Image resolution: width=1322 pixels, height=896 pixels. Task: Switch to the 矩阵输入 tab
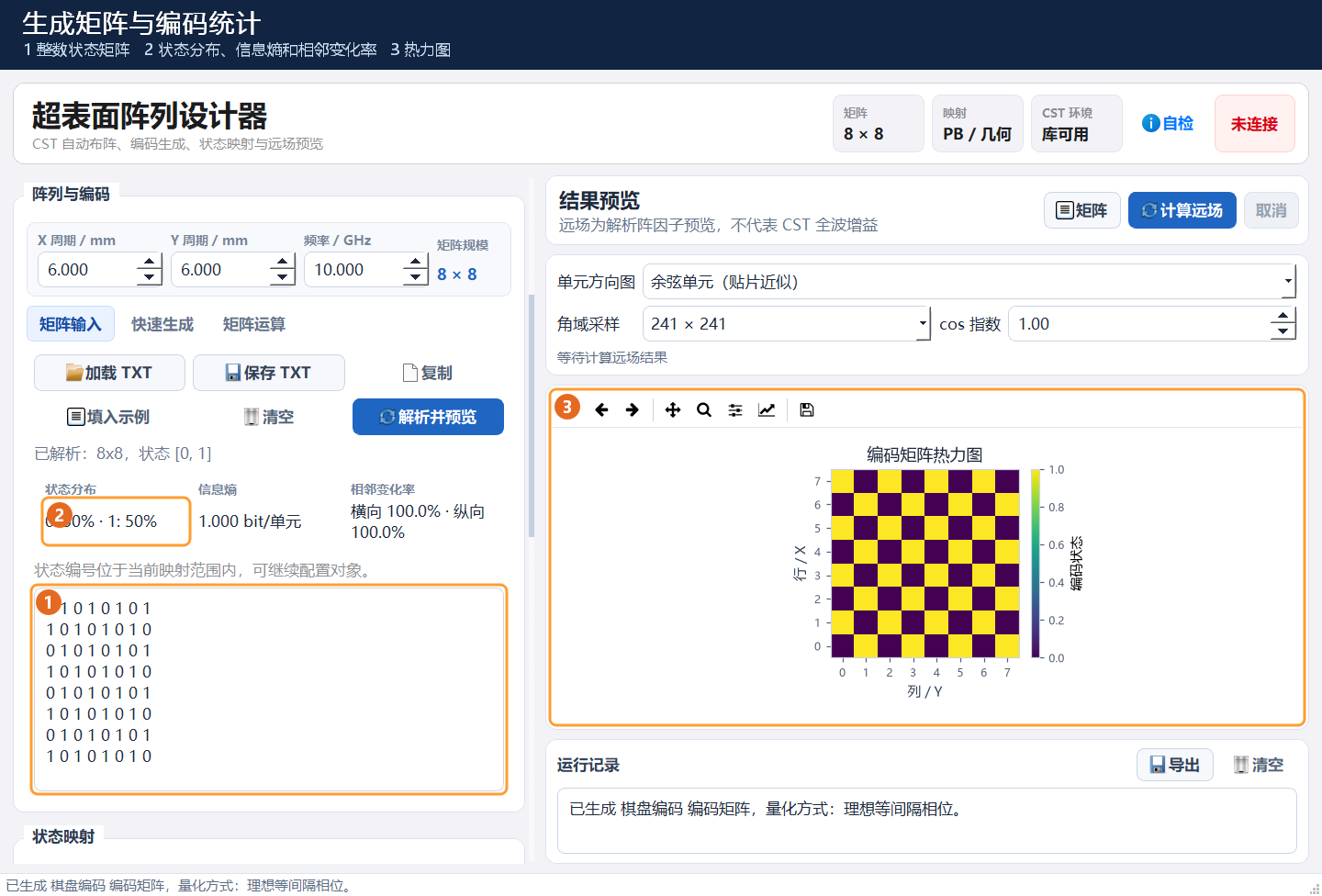[x=71, y=324]
